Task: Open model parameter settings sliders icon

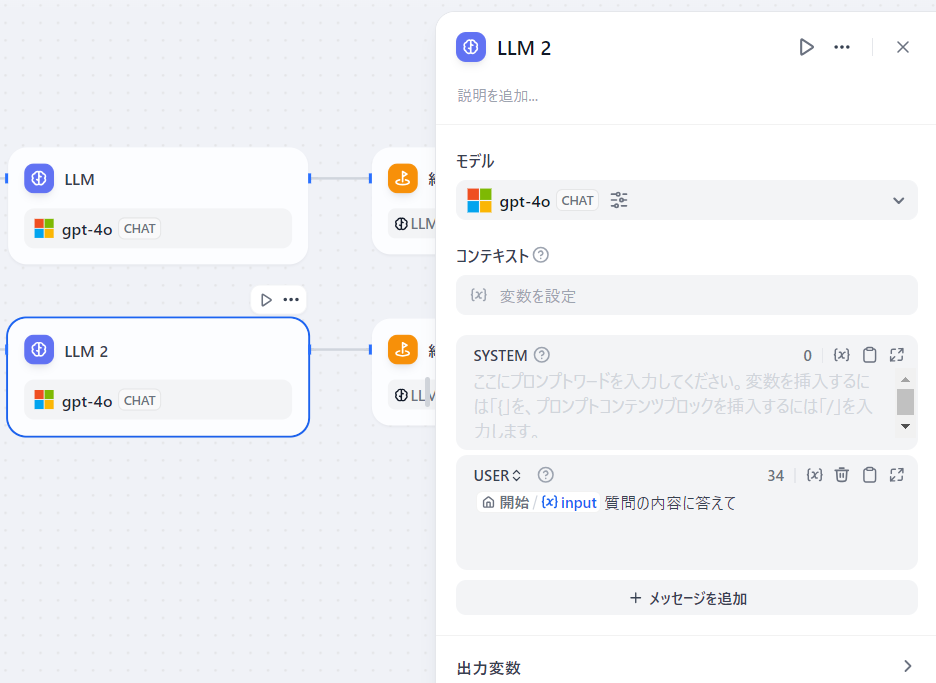Action: coord(619,200)
